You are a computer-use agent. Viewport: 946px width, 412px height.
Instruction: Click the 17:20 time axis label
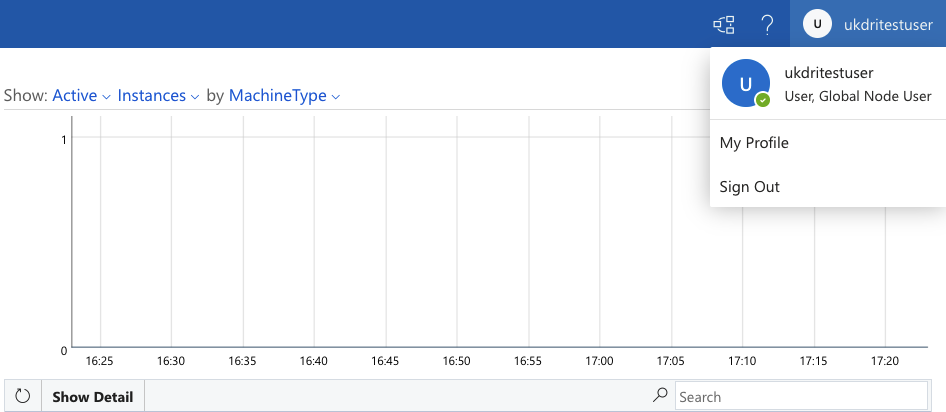pyautogui.click(x=885, y=361)
